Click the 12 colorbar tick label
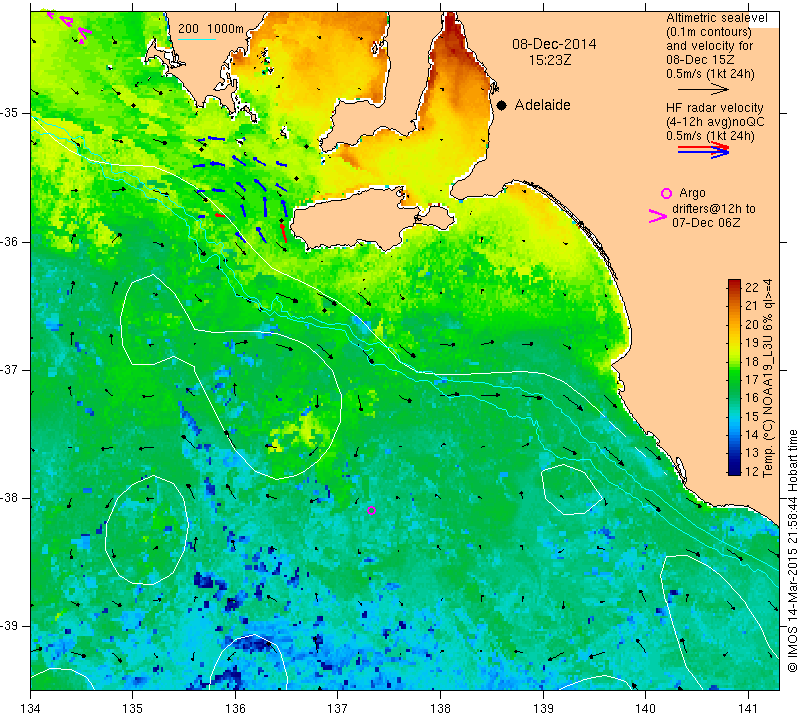The height and width of the screenshot is (720, 800). (x=752, y=471)
